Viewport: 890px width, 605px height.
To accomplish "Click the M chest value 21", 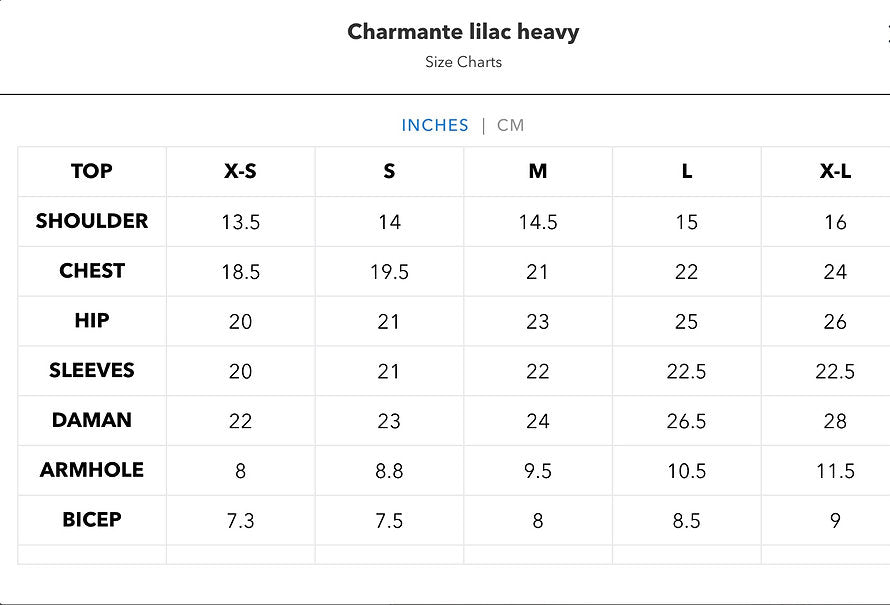I will pyautogui.click(x=538, y=272).
